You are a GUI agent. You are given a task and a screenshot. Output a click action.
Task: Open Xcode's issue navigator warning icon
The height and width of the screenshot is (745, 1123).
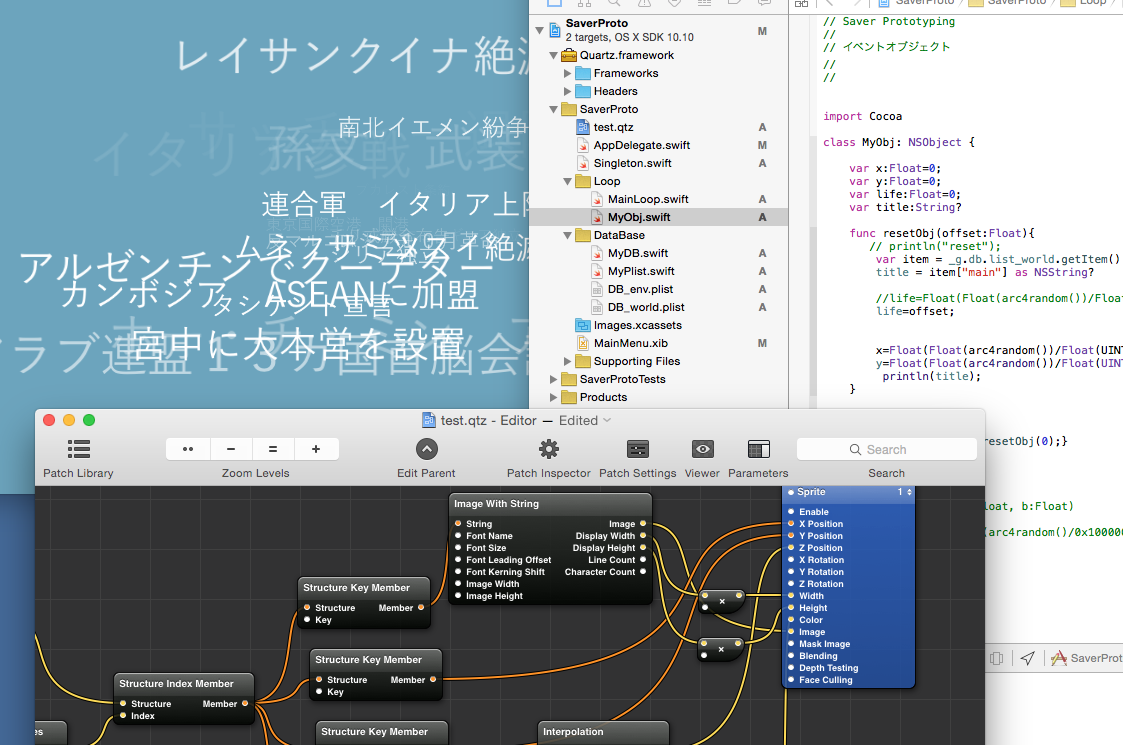tap(646, 4)
